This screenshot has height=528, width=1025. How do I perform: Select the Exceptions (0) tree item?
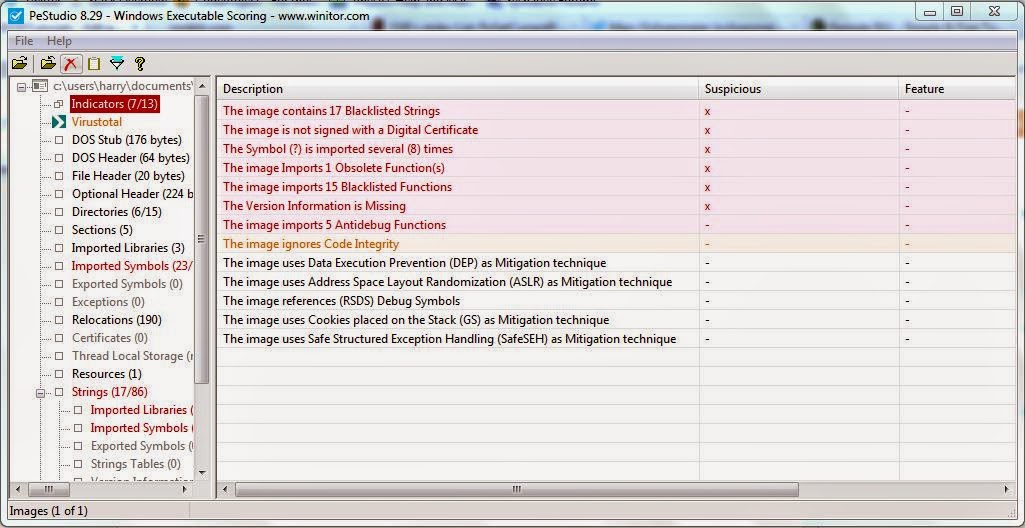(x=109, y=302)
